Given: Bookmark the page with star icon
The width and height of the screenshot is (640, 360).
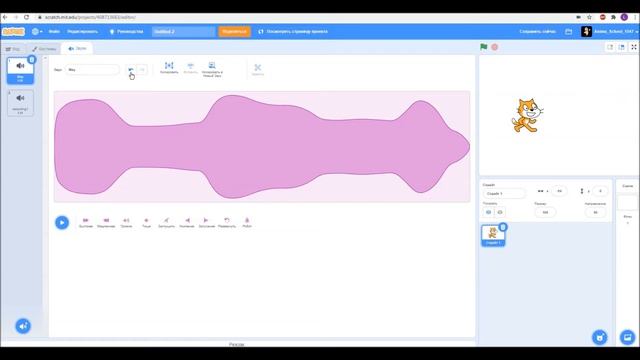Looking at the screenshot, I should 589,17.
